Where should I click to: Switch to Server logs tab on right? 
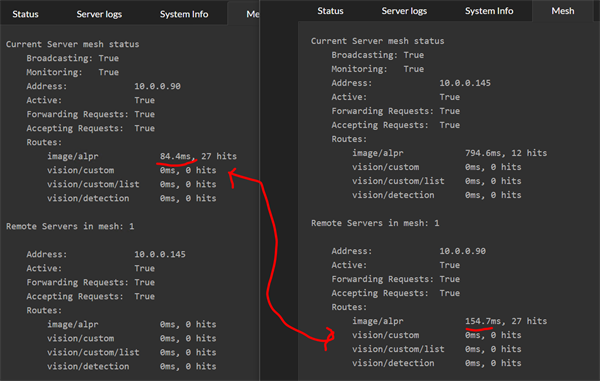click(404, 11)
